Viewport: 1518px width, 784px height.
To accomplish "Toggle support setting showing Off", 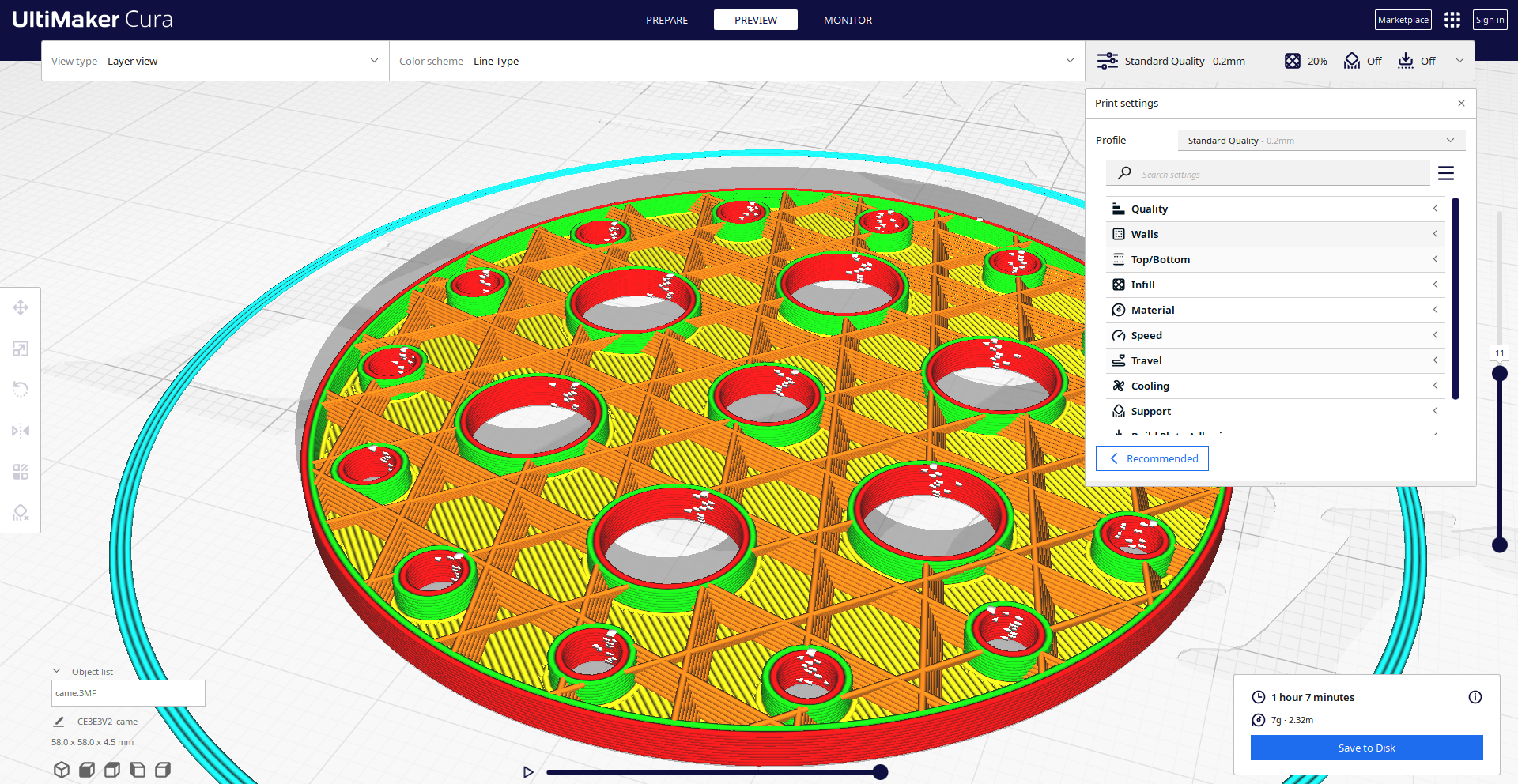I will (x=1362, y=61).
